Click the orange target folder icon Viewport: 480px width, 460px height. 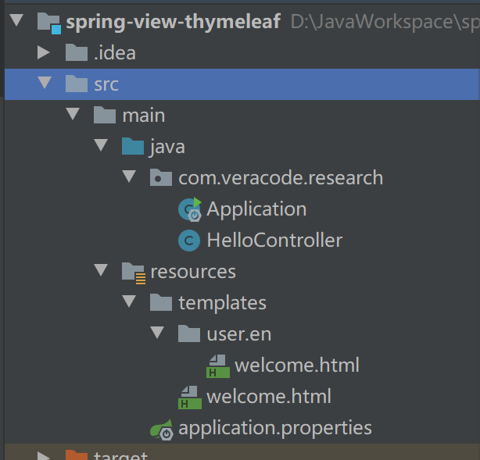point(77,455)
